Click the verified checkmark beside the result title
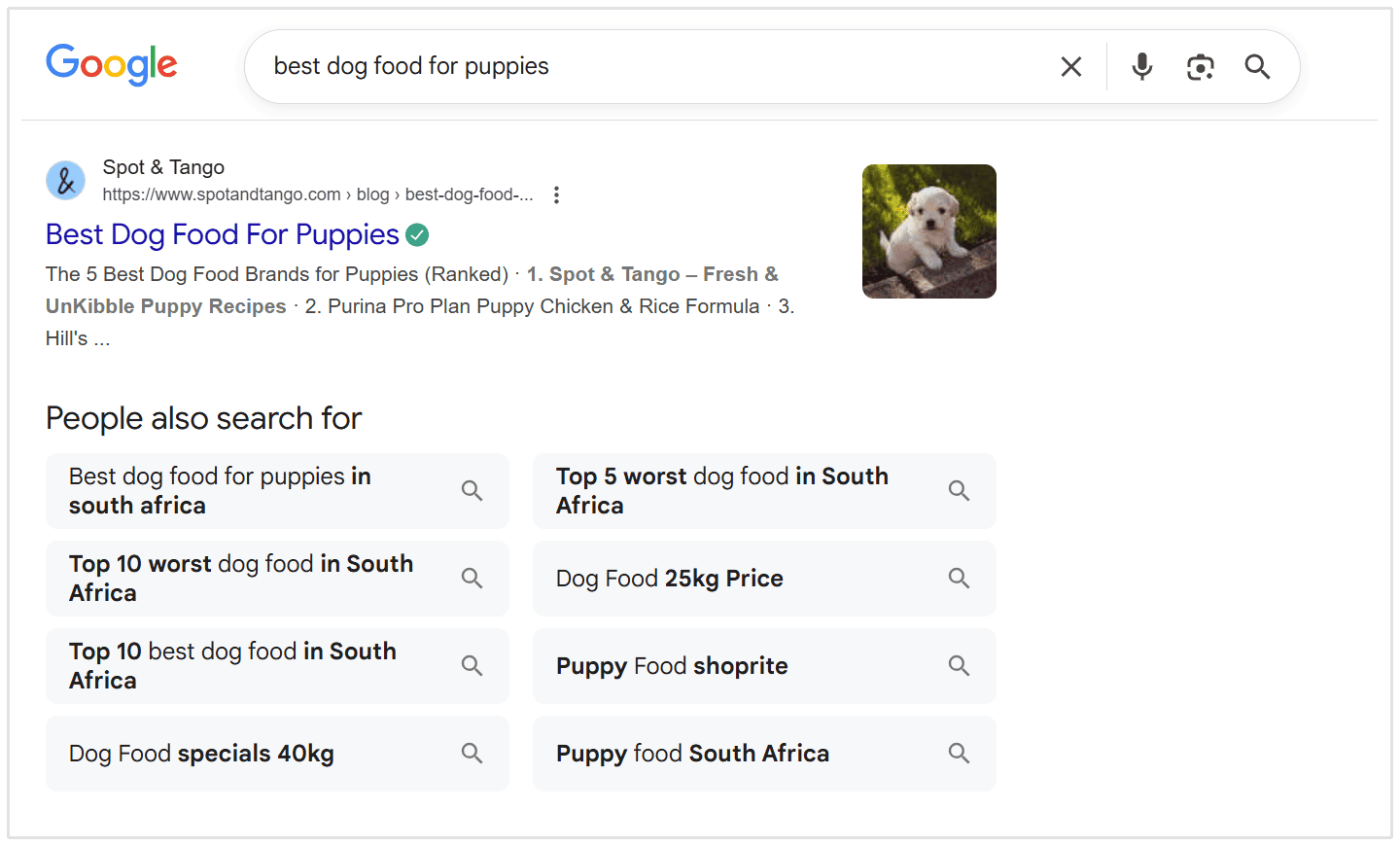 coord(418,234)
